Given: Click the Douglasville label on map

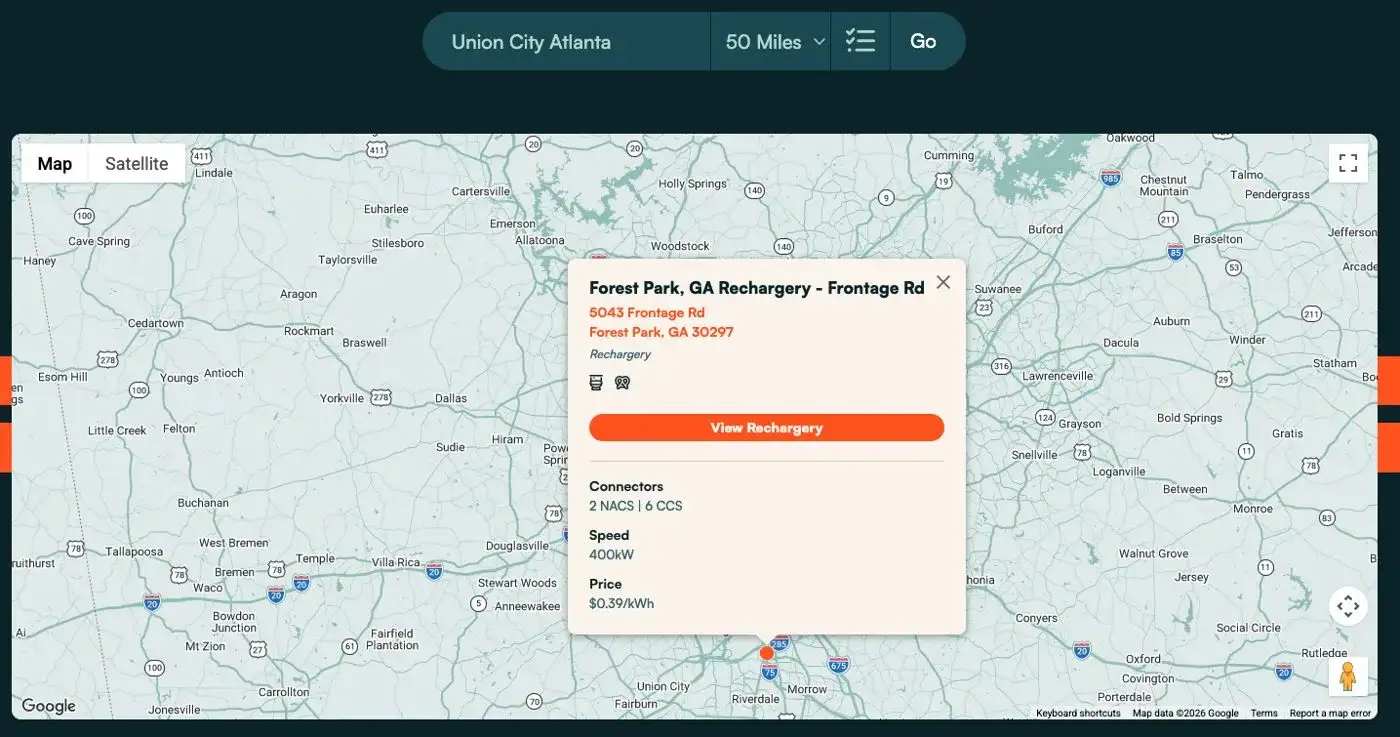Looking at the screenshot, I should tap(517, 546).
